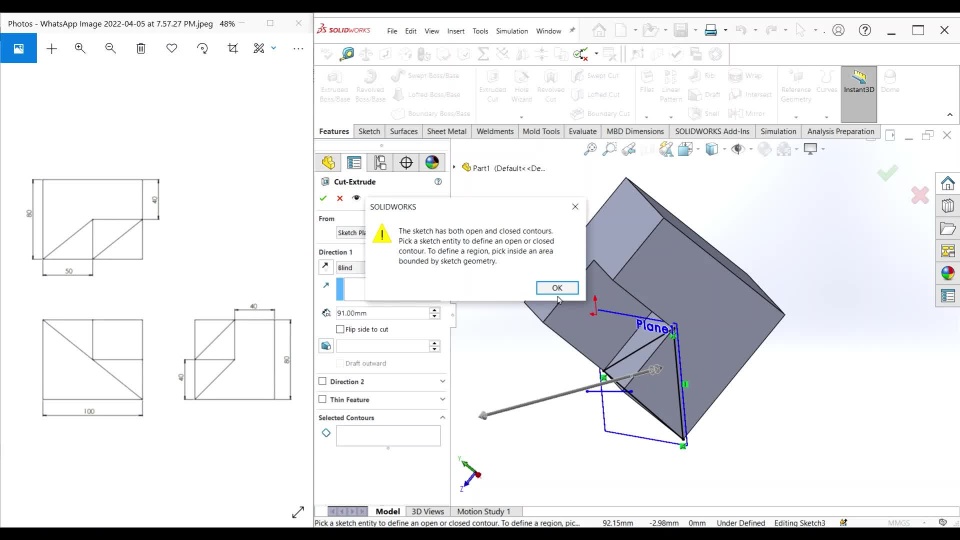Click Zoom to Area view icon

tap(609, 149)
